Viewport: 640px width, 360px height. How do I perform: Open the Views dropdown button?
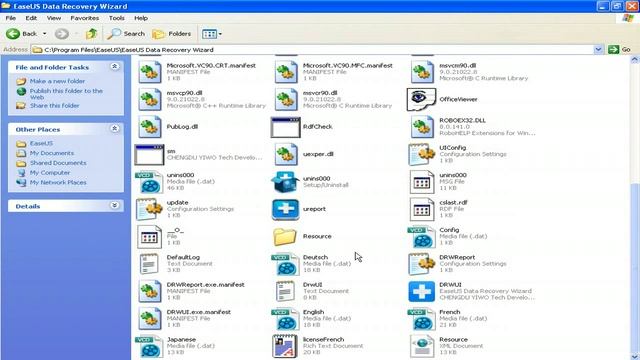(211, 34)
